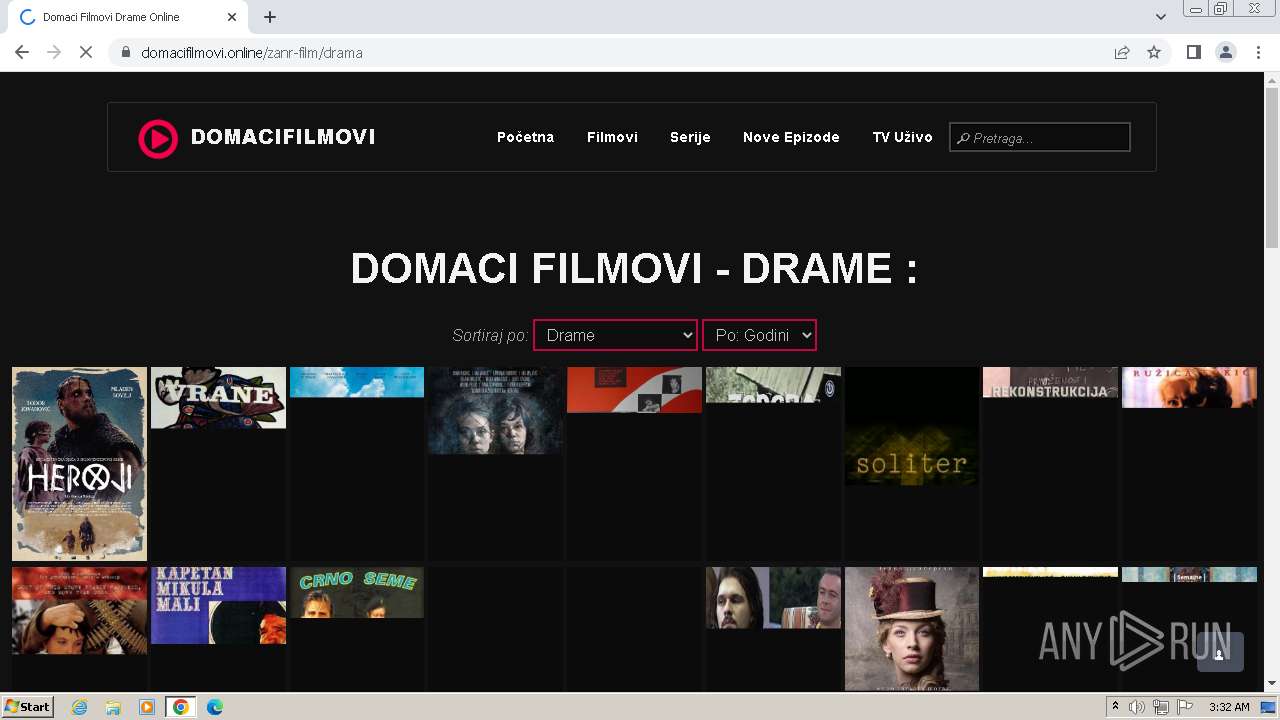1280x720 pixels.
Task: Open the Soliter movie thumbnail
Action: pyautogui.click(x=912, y=426)
